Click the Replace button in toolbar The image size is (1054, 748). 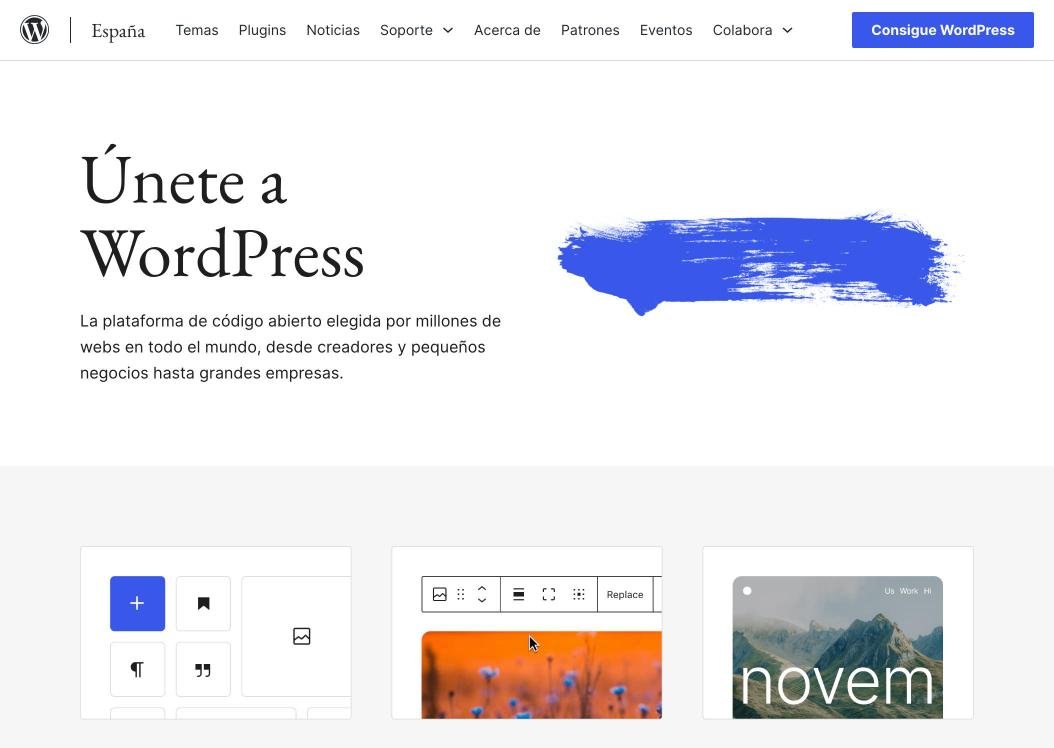click(625, 595)
